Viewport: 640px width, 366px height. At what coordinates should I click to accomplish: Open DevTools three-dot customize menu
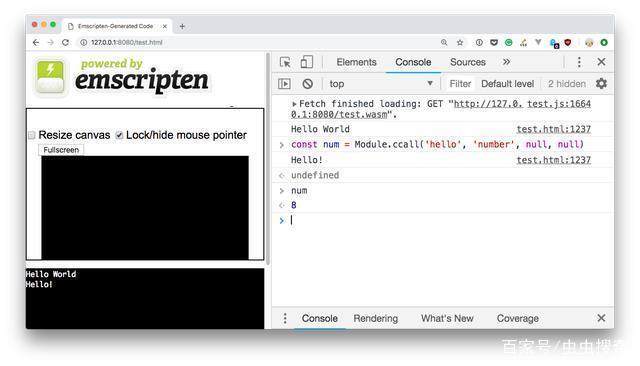click(x=579, y=62)
